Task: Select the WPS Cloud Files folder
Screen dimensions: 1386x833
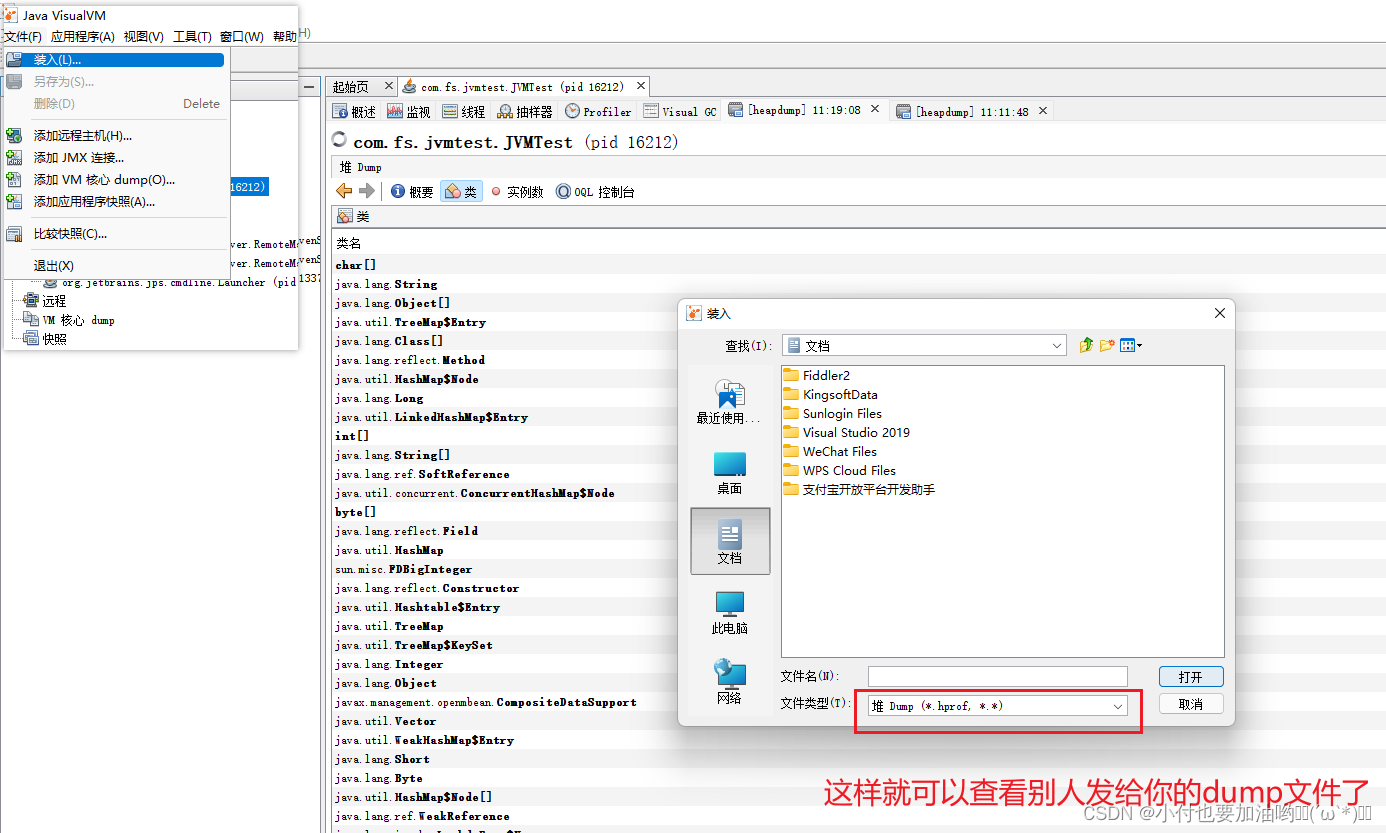Action: point(839,471)
